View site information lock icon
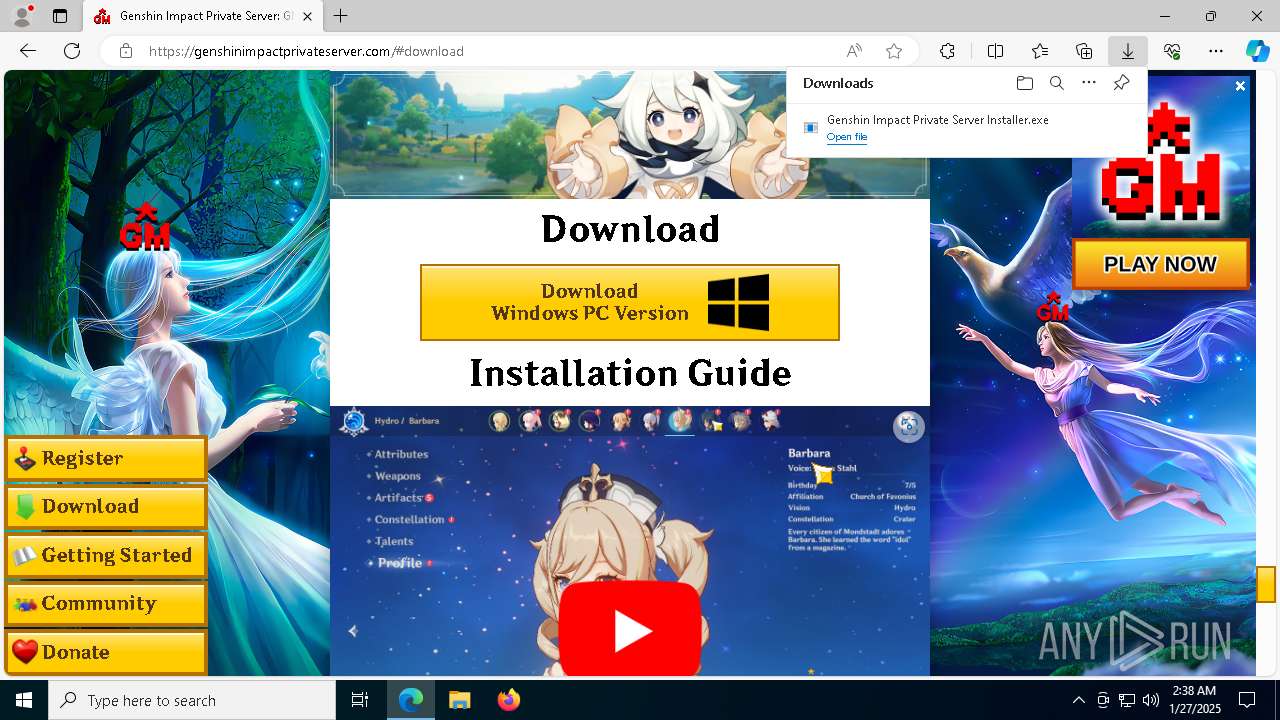Viewport: 1280px width, 720px height. 126,51
